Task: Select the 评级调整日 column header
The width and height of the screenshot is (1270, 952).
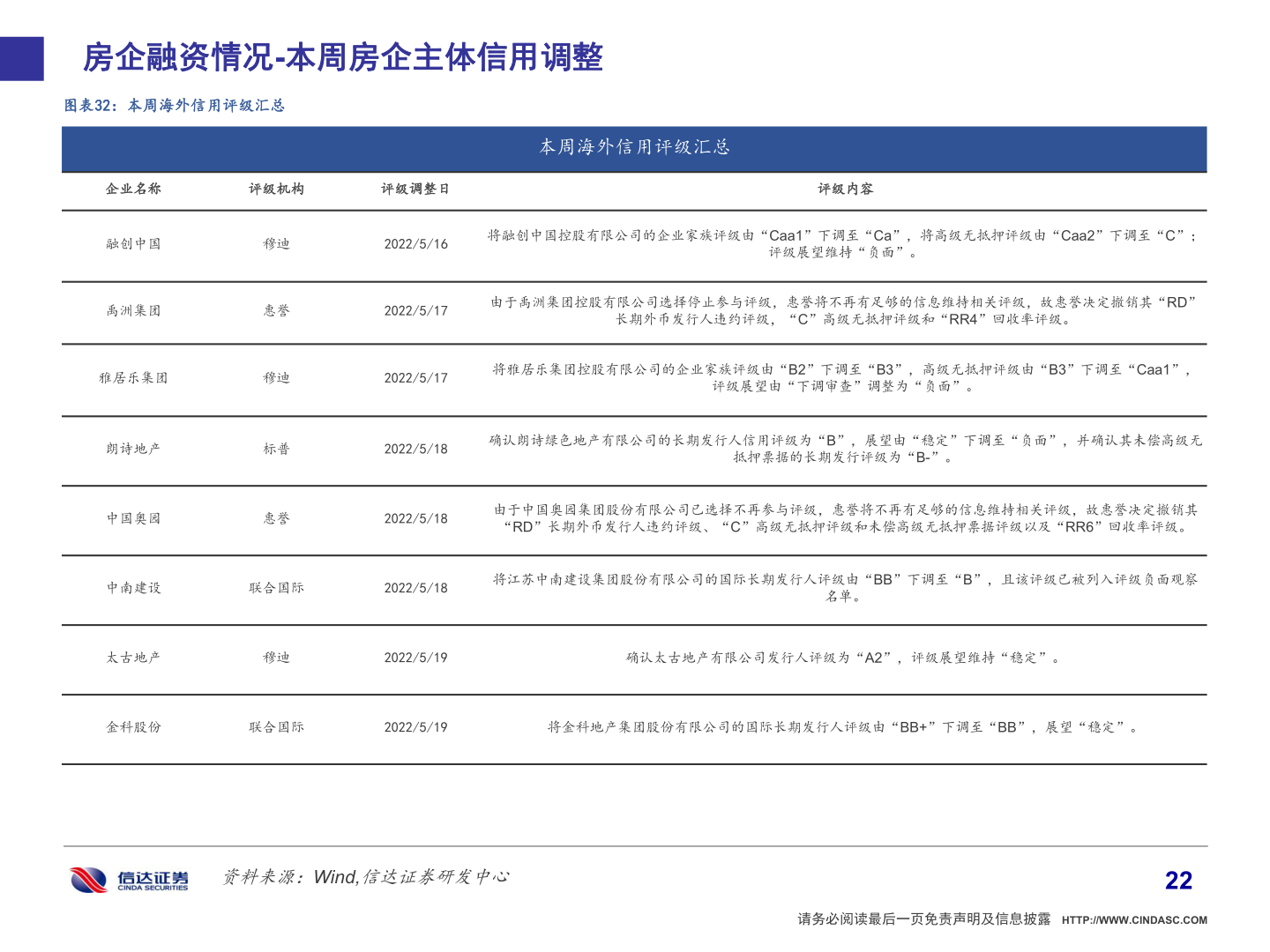Action: click(x=415, y=189)
